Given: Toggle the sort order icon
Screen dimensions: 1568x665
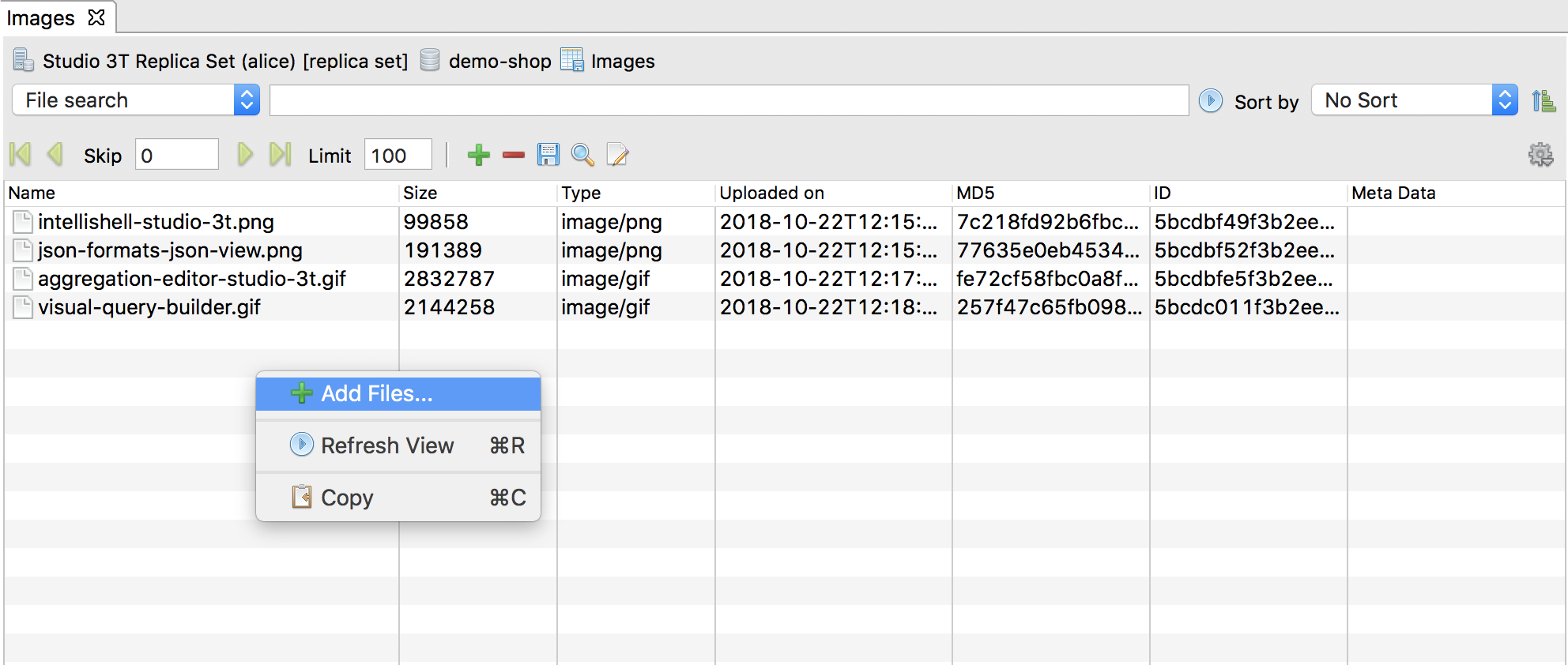Looking at the screenshot, I should pos(1543,101).
